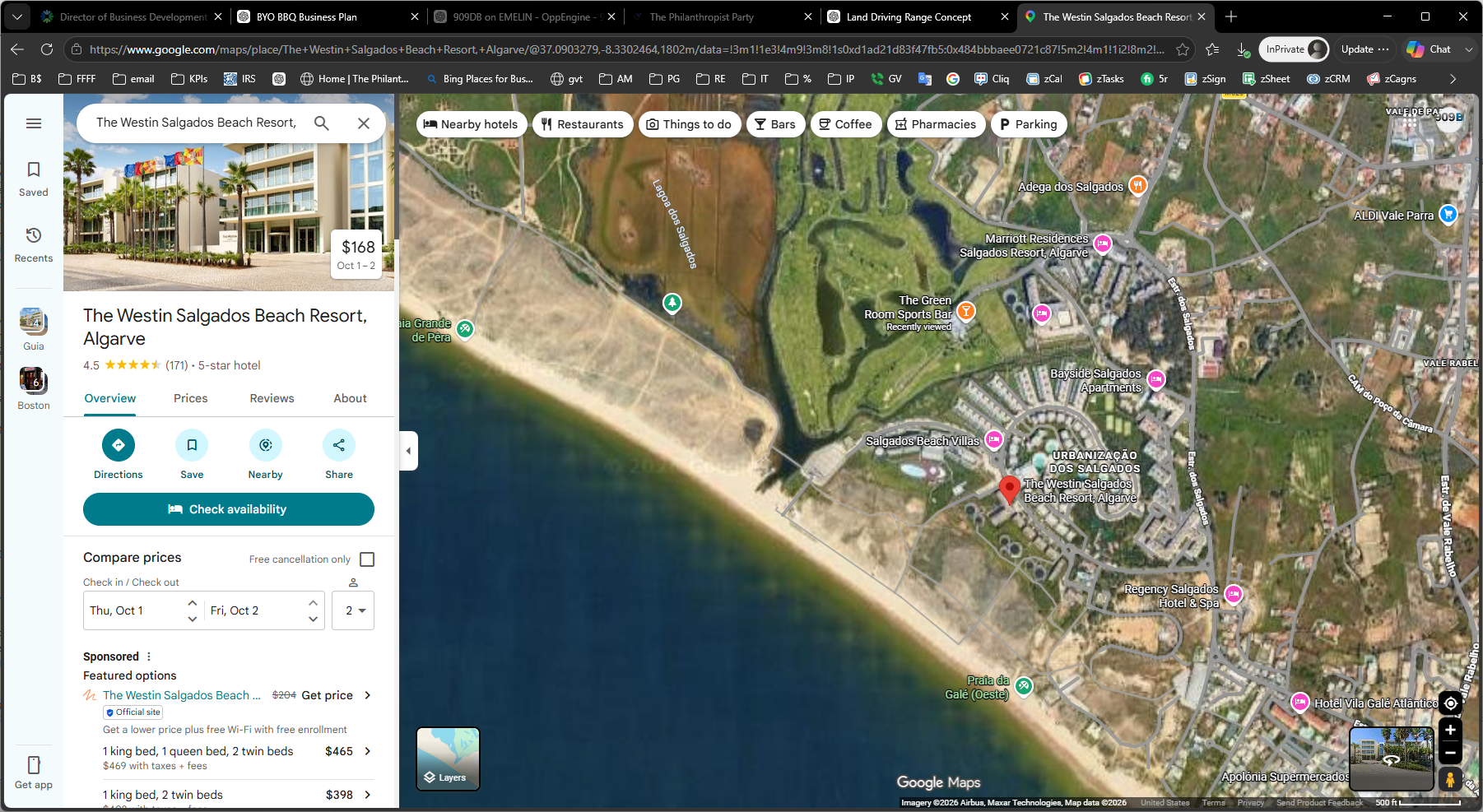Click the search magnifier icon
The width and height of the screenshot is (1483, 812).
pyautogui.click(x=322, y=123)
